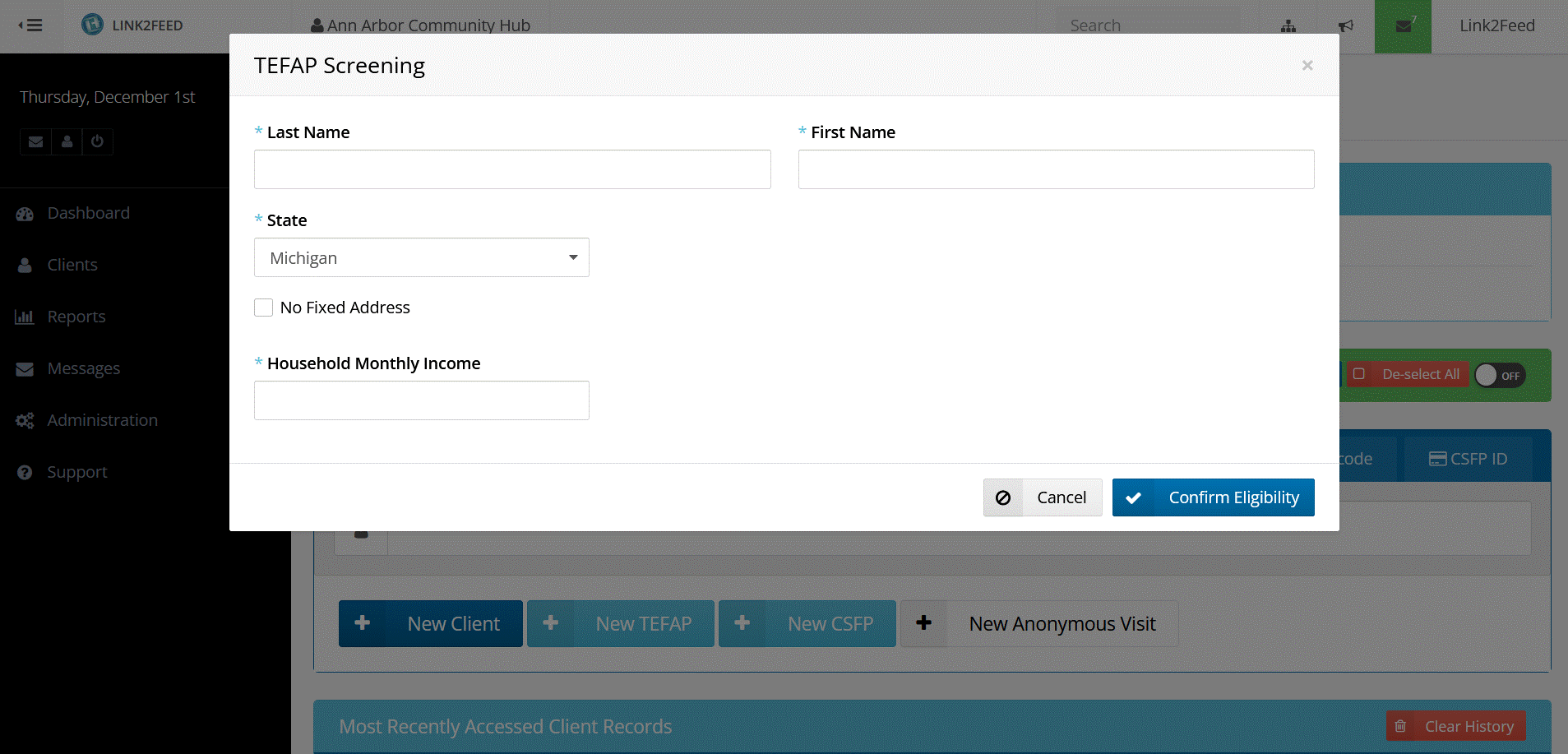Open the green mail notifications icon
1568x754 pixels.
click(x=1404, y=26)
